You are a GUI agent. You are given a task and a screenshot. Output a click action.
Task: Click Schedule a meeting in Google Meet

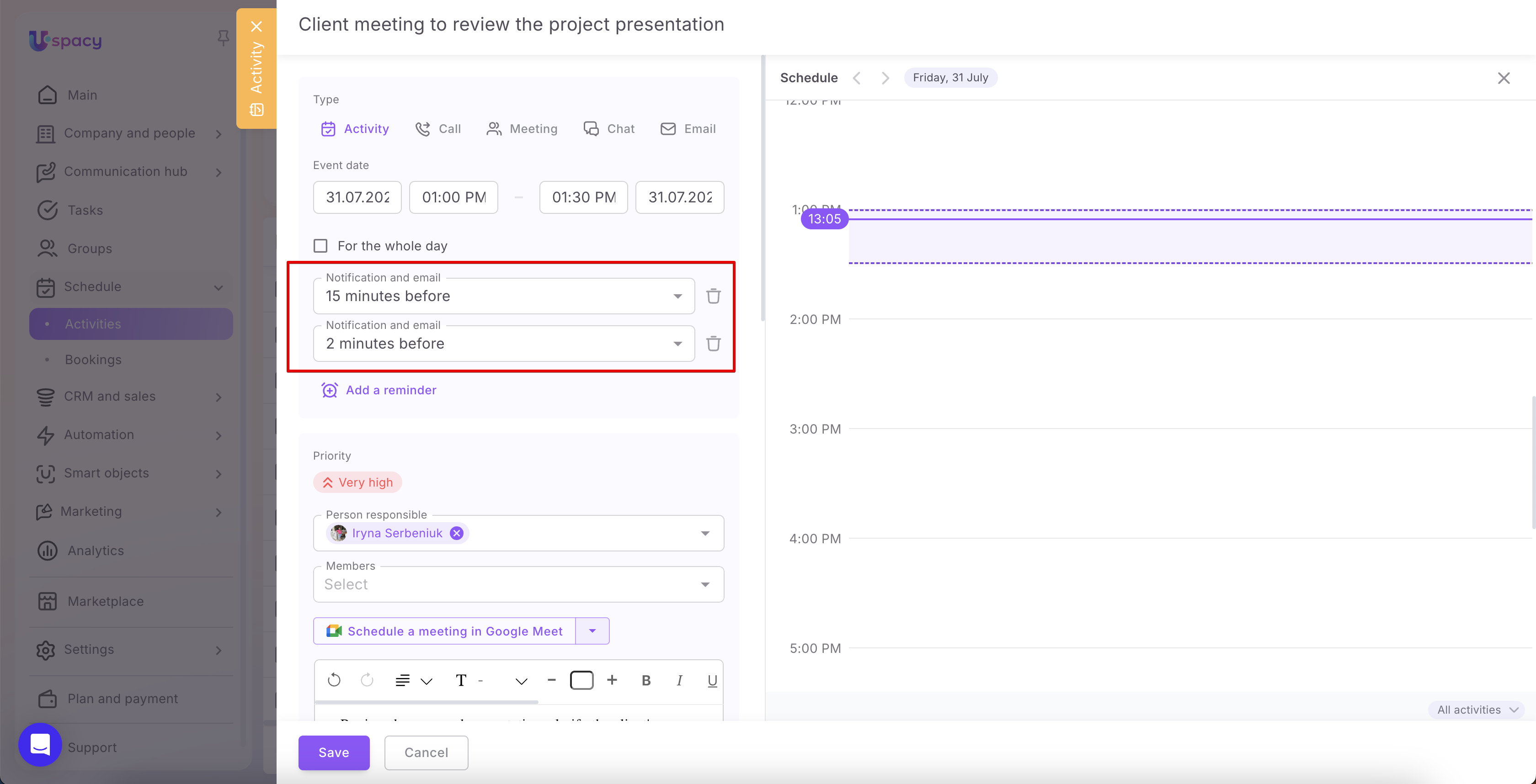(x=444, y=631)
